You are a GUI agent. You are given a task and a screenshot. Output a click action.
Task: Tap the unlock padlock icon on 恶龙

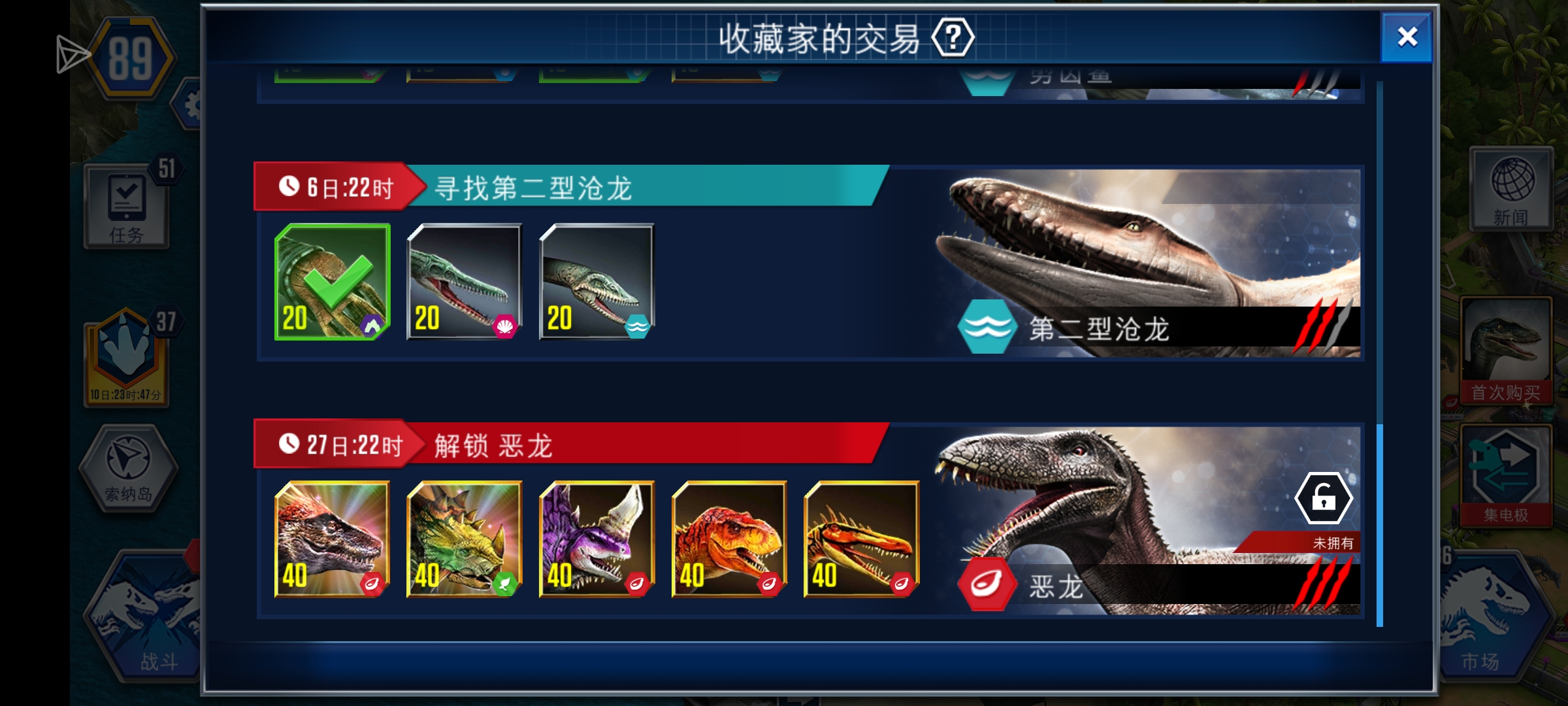tap(1324, 498)
